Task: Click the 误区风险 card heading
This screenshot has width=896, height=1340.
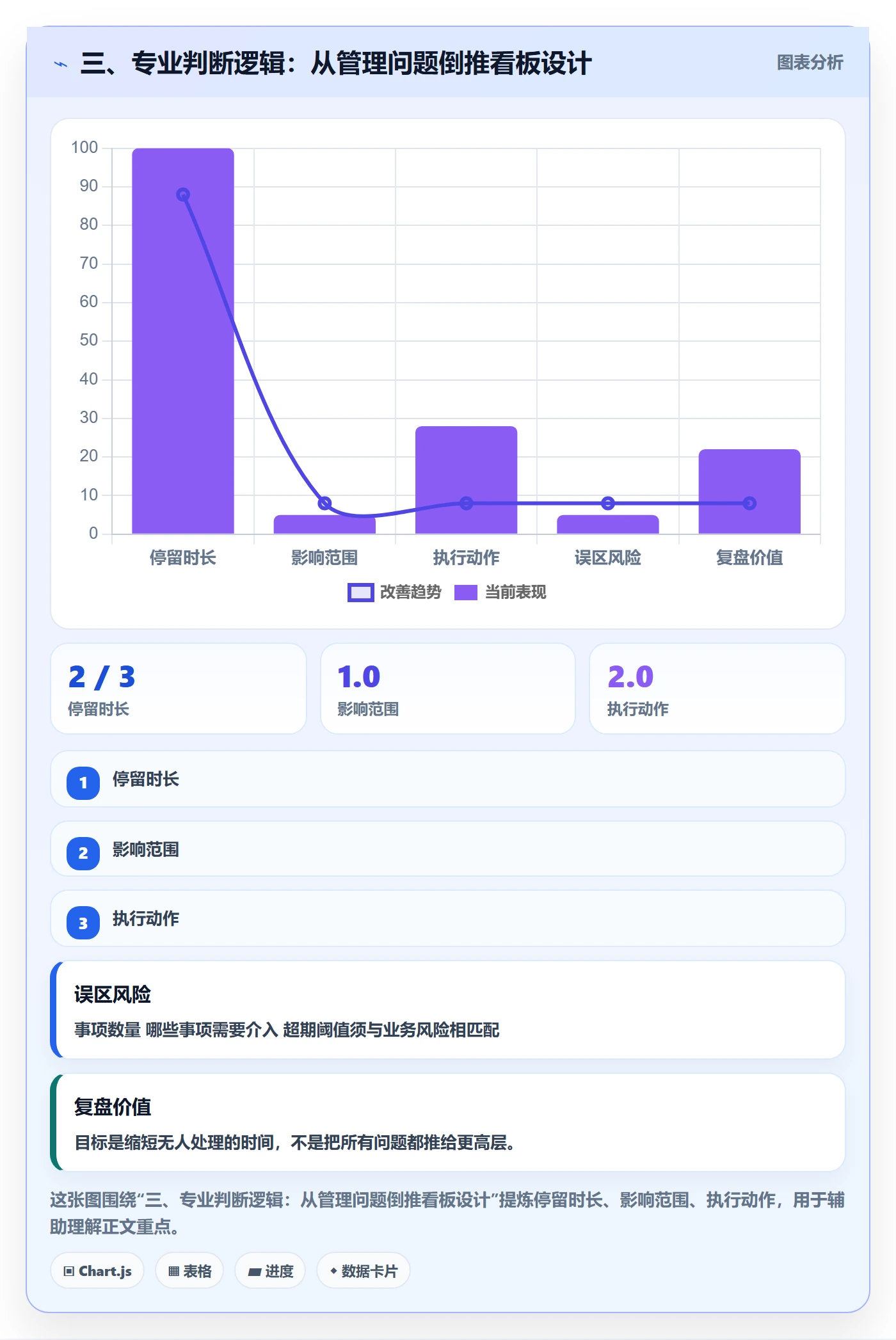Action: (113, 994)
